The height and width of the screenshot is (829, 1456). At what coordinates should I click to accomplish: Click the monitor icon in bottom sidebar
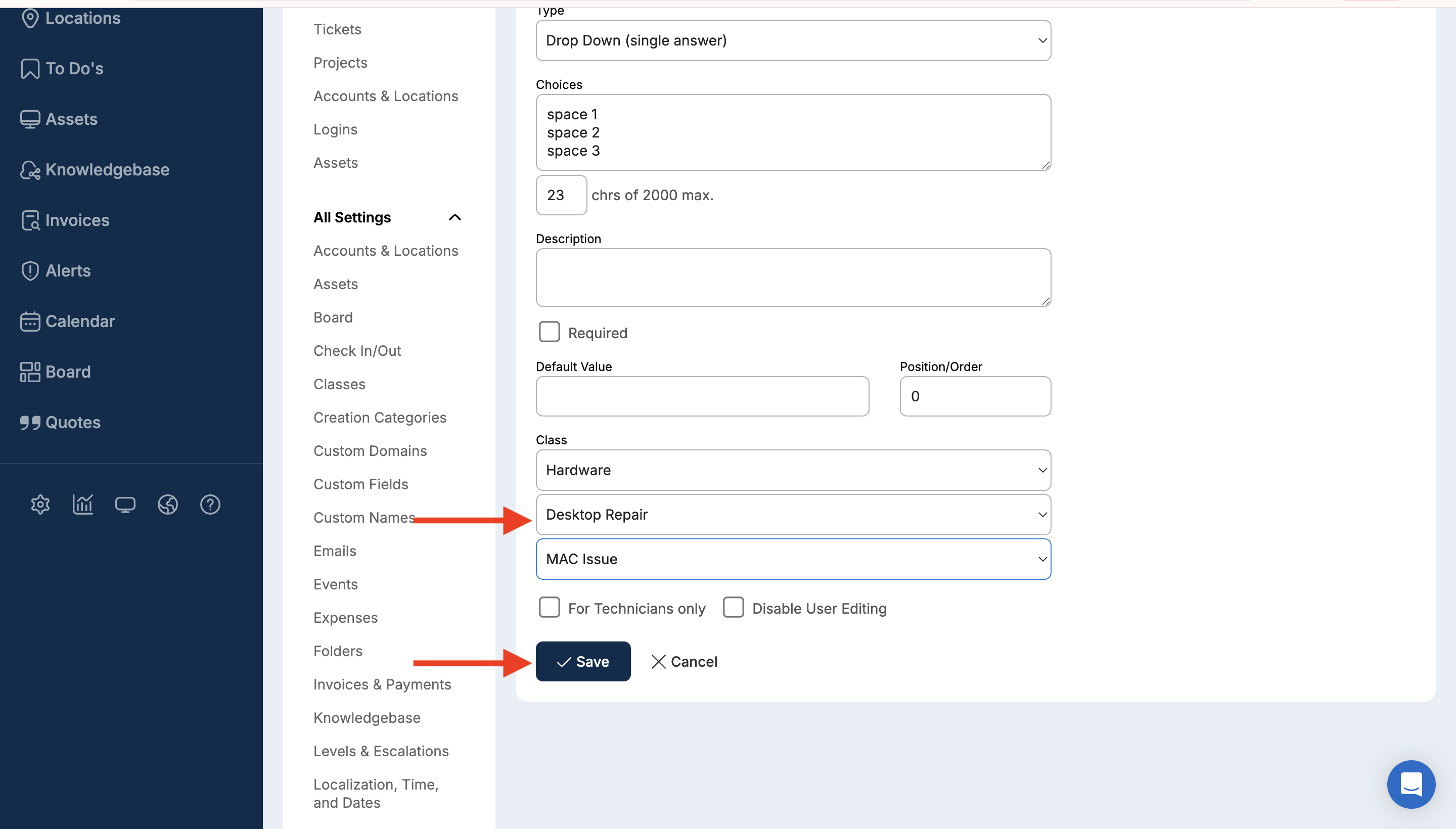tap(125, 504)
